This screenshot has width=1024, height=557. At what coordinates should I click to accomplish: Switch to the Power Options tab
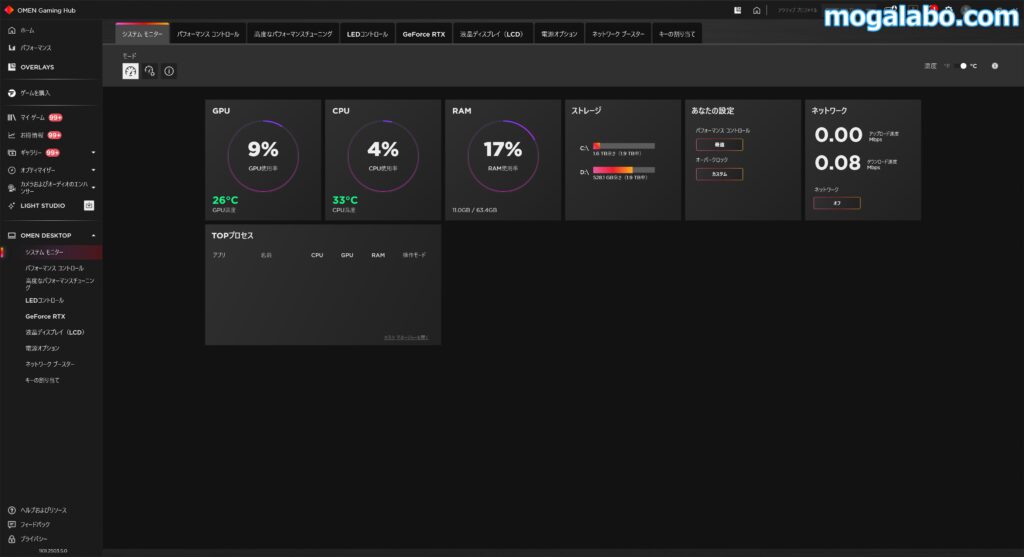559,34
